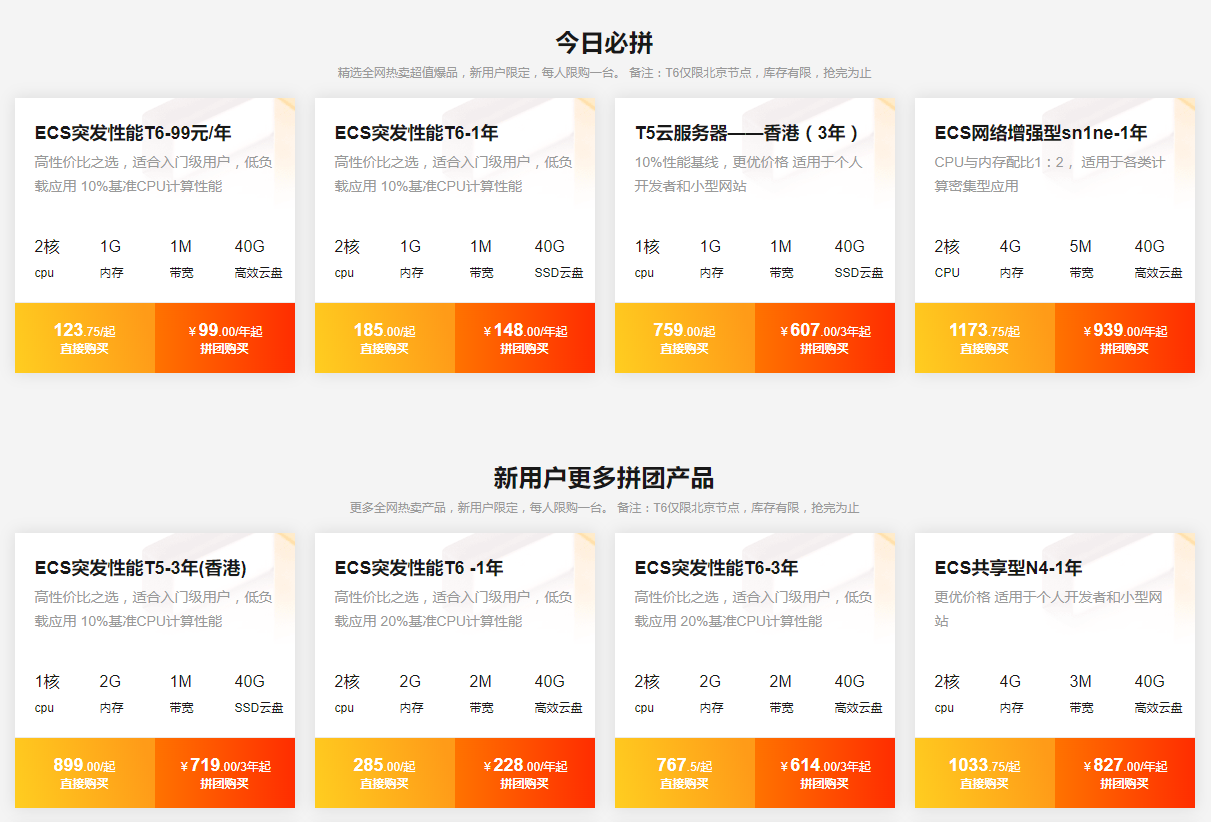Viewport: 1211px width, 822px height.
Task: Open T5云服务器——香港（3年）card title
Action: (748, 133)
